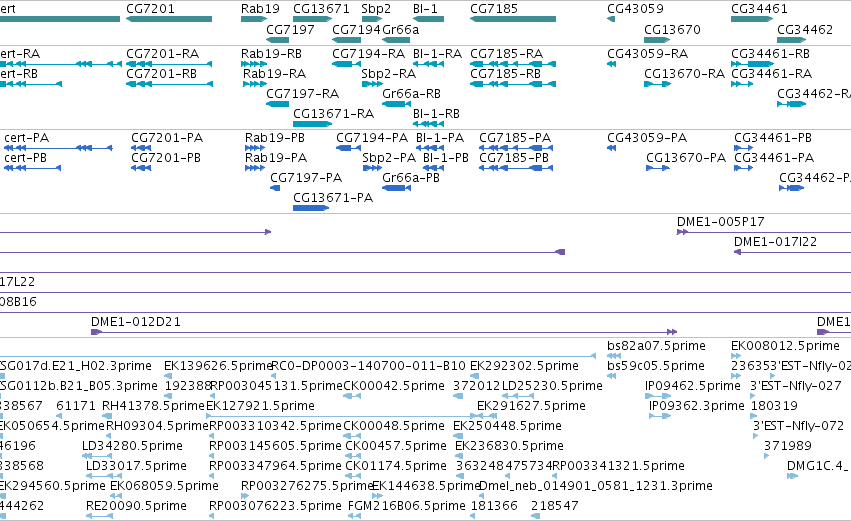This screenshot has height=521, width=851.
Task: Click the CG7194-PA protein label
Action: tap(372, 138)
